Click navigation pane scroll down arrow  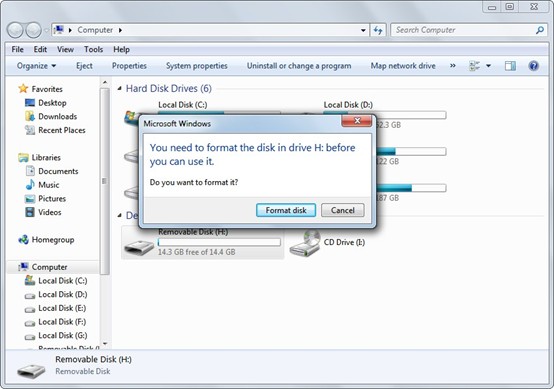tap(105, 344)
